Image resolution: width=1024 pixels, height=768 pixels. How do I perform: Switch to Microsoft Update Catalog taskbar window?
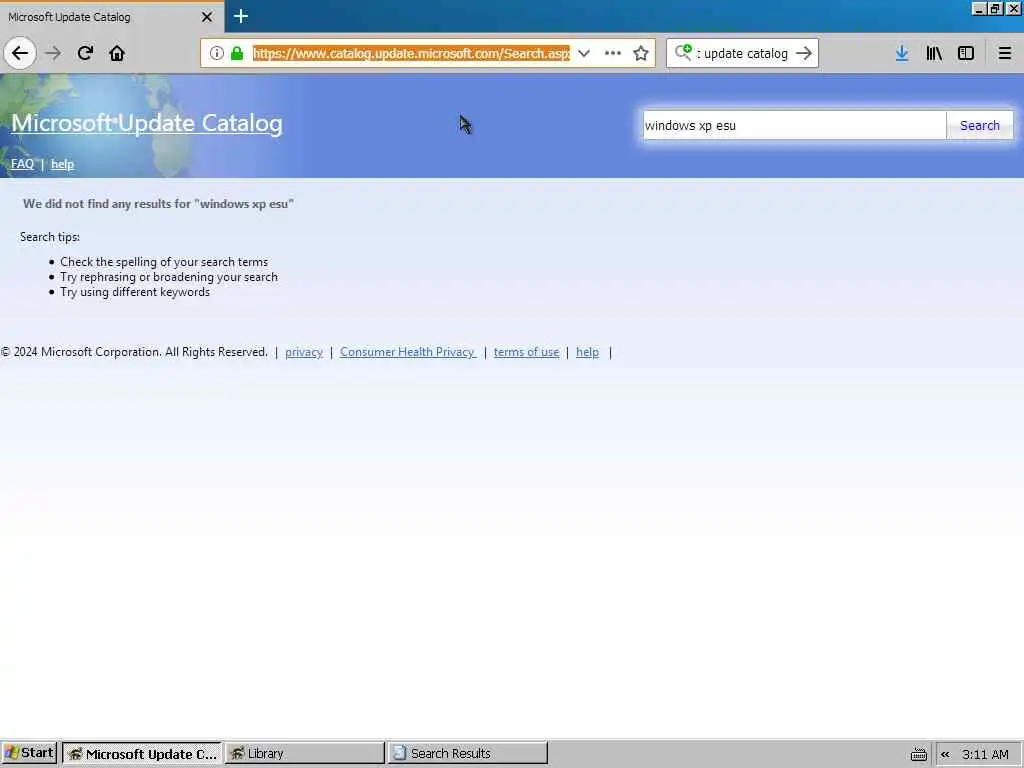pyautogui.click(x=142, y=753)
